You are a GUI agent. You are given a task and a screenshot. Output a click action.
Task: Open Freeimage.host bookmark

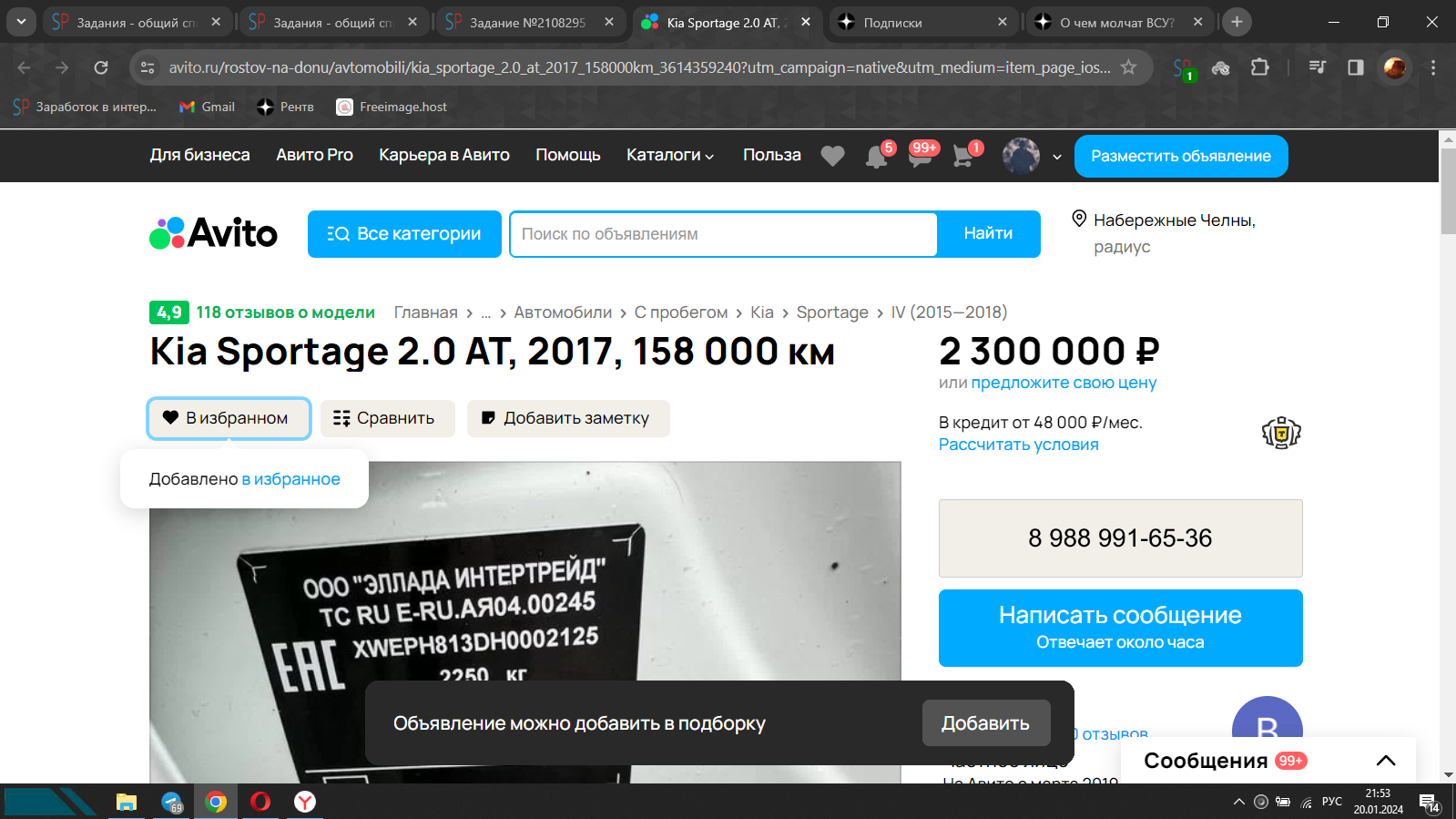click(x=392, y=107)
